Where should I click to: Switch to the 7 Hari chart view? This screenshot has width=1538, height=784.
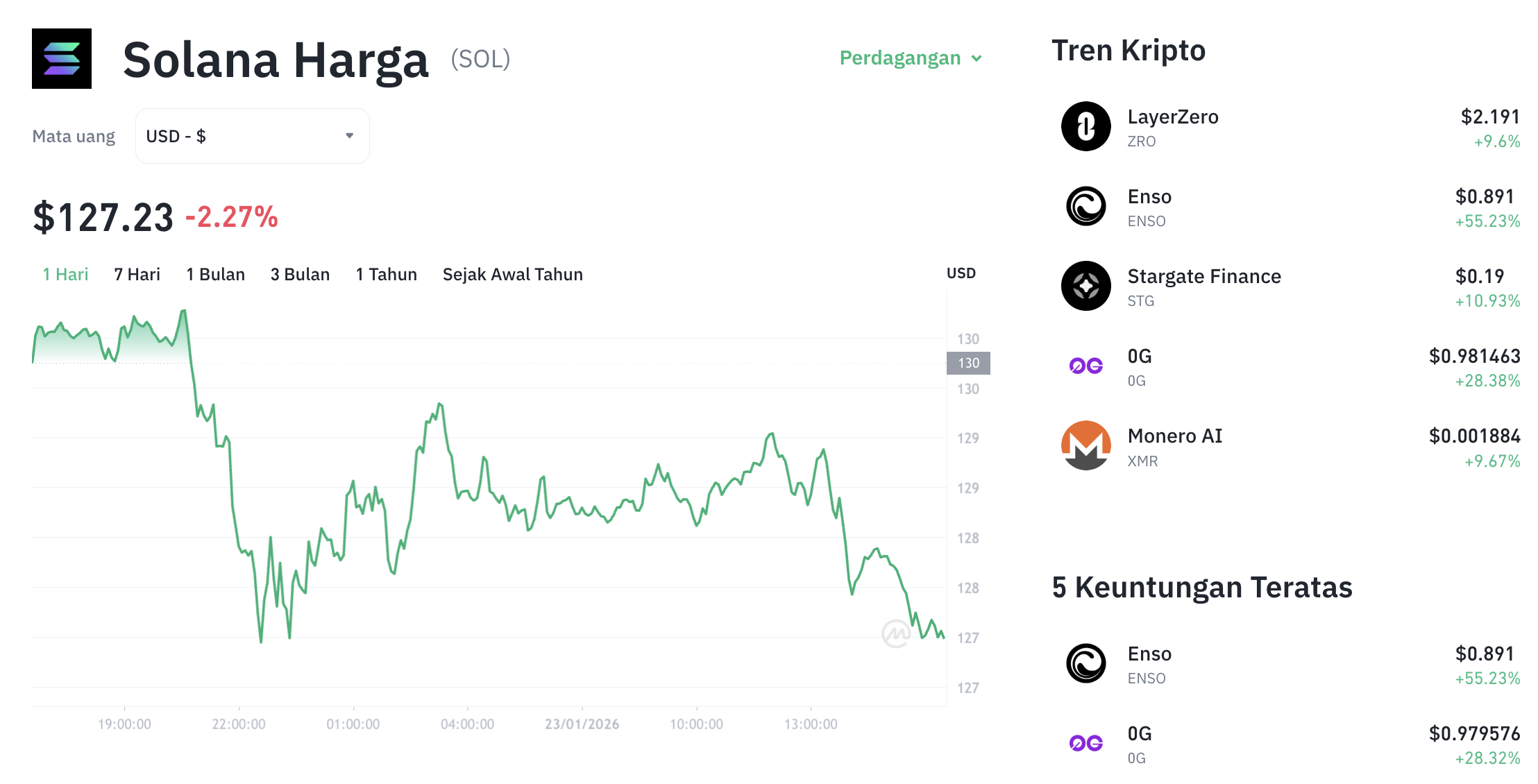(x=138, y=274)
